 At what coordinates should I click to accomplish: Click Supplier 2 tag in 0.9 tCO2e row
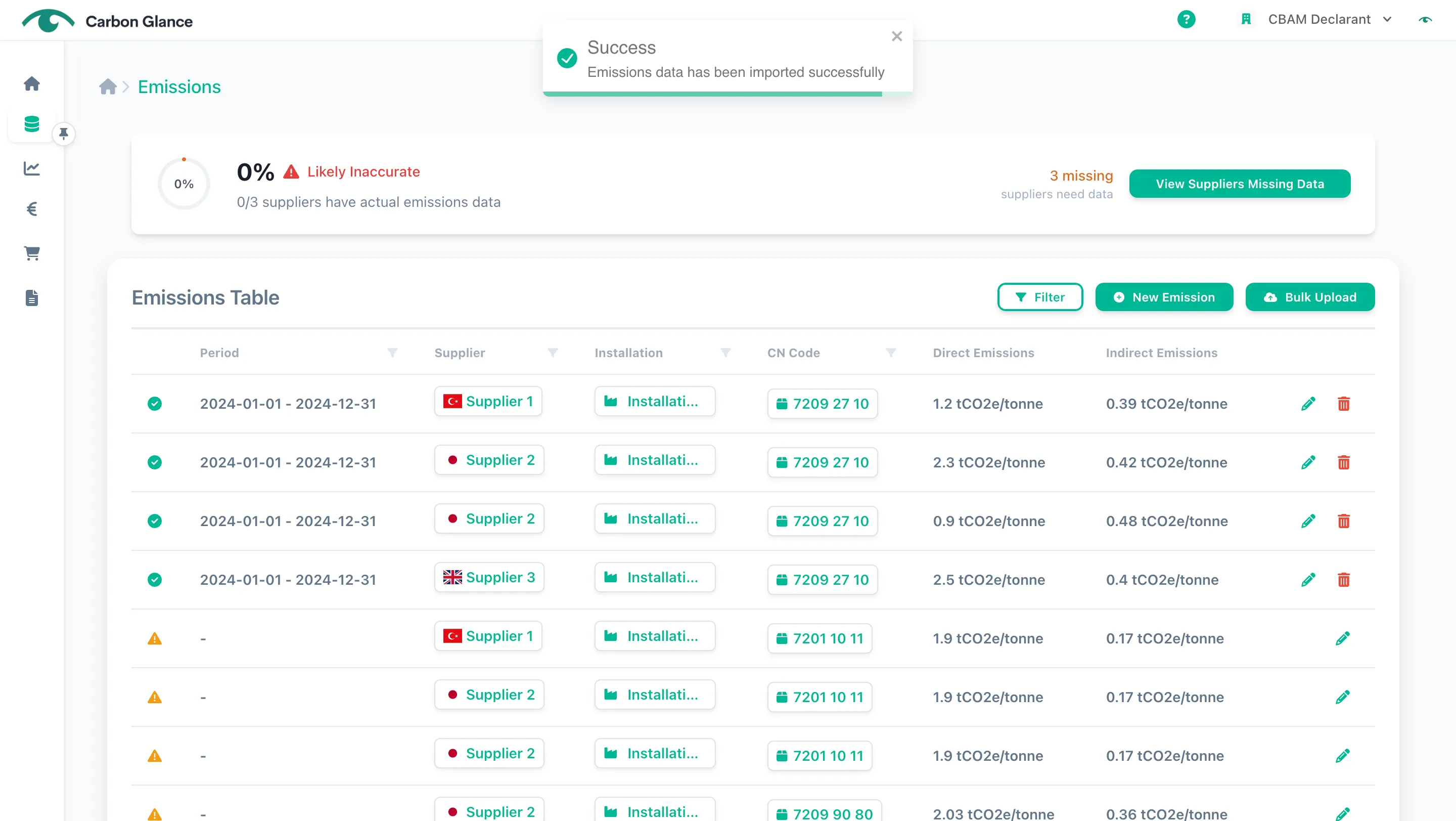tap(489, 519)
